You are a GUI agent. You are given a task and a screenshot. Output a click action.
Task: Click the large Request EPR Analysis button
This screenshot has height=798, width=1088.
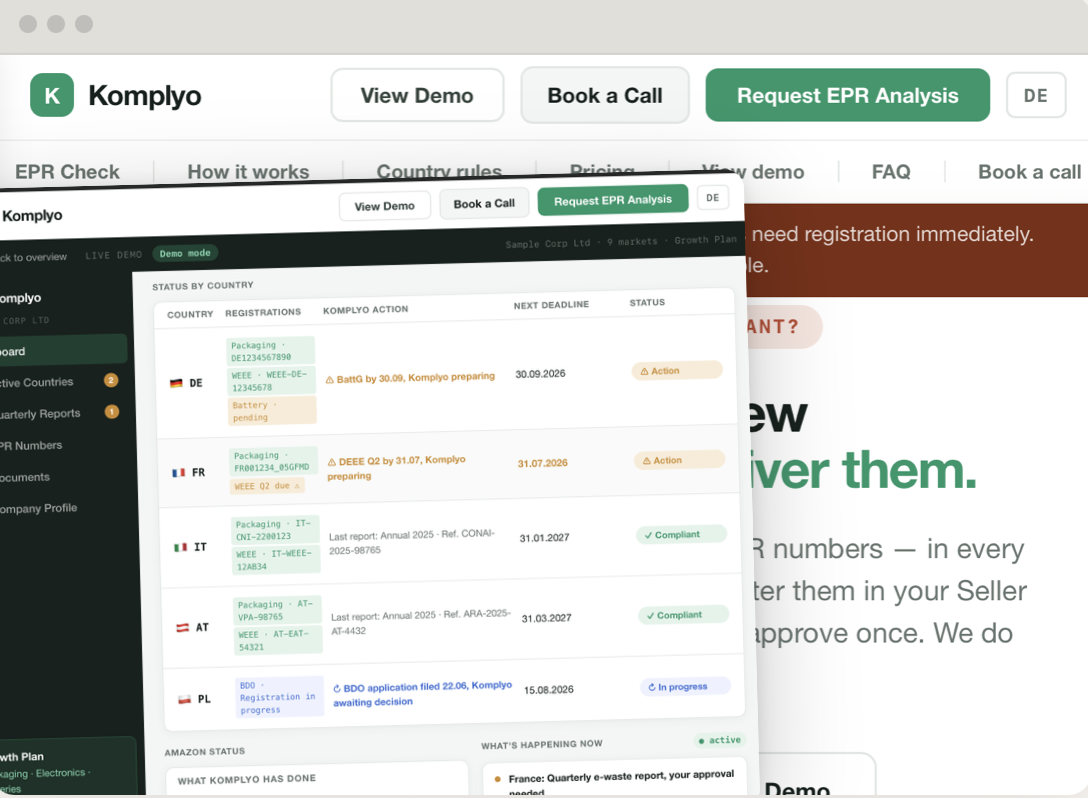[847, 95]
